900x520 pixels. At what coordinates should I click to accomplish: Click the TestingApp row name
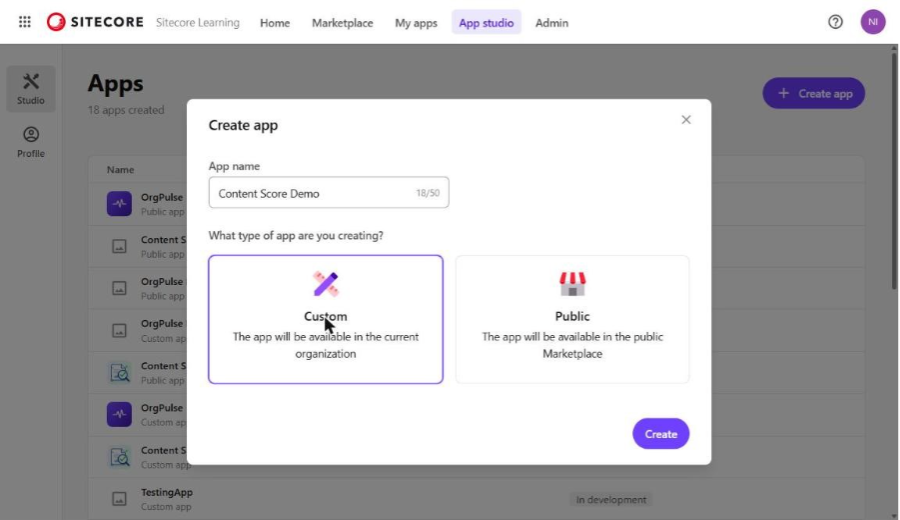pos(167,492)
